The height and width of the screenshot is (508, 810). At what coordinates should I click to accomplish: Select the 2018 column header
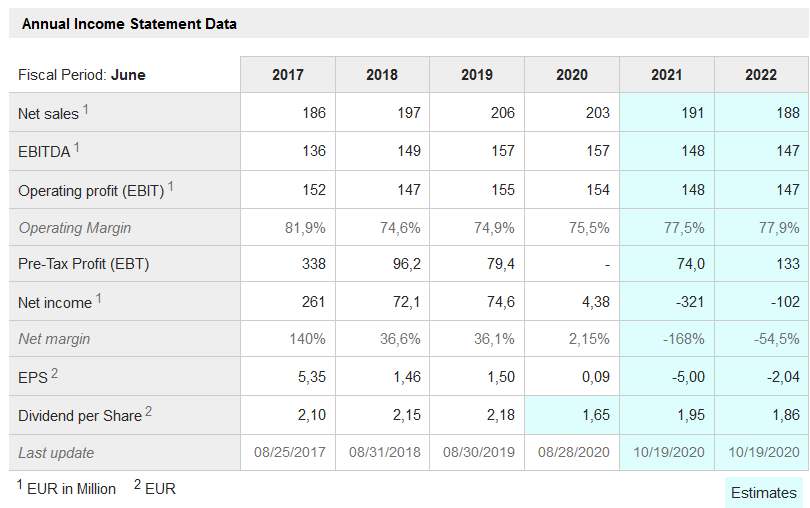tap(382, 75)
